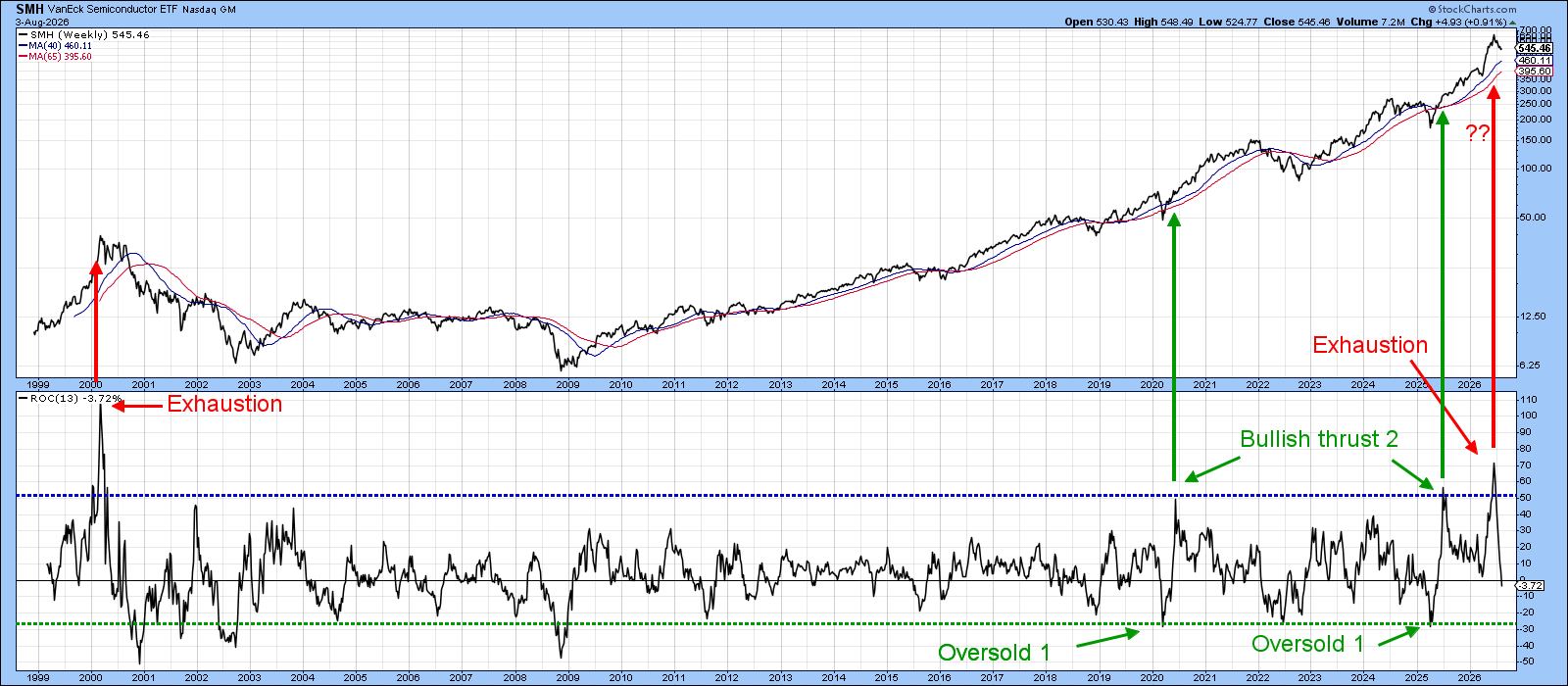Click the 1999 label on the bottom time axis
Screen dimensions: 1568x686
tap(38, 677)
